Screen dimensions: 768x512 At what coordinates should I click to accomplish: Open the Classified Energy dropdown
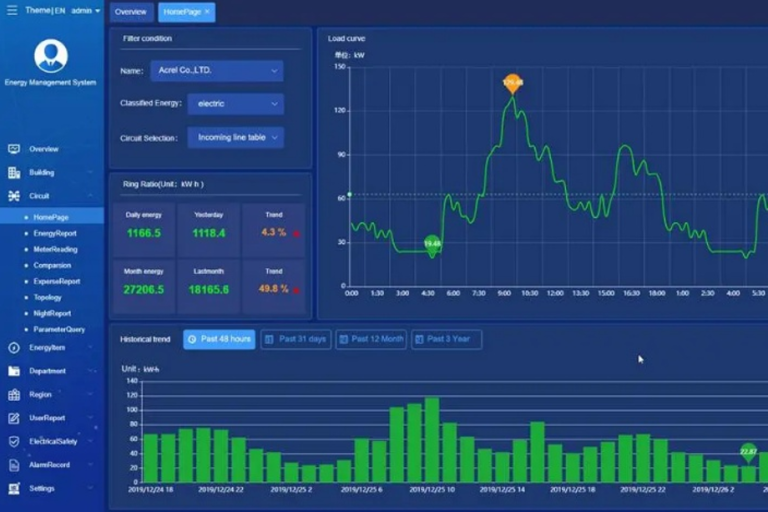coord(235,104)
